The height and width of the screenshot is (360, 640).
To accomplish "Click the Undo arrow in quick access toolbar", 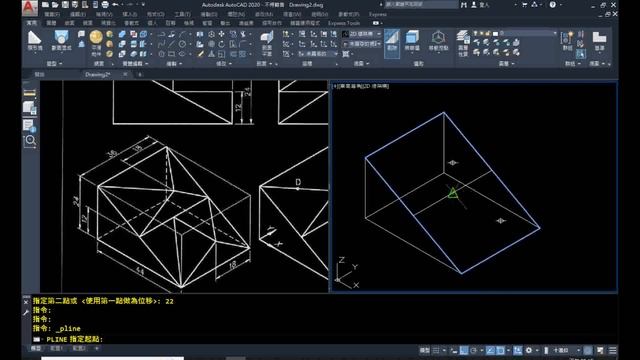I will tap(116, 5).
